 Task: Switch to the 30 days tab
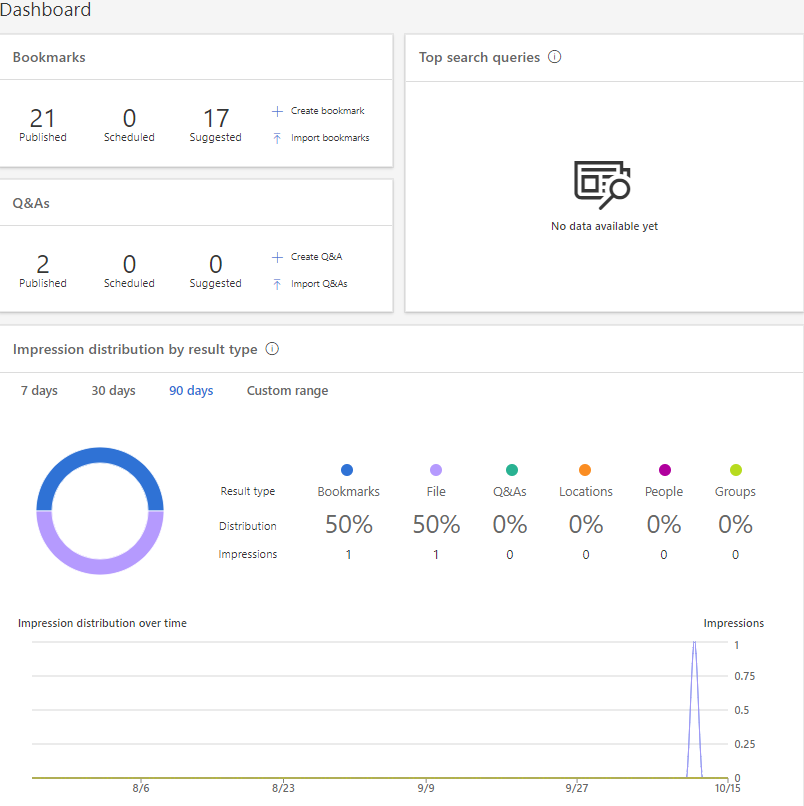(x=113, y=391)
